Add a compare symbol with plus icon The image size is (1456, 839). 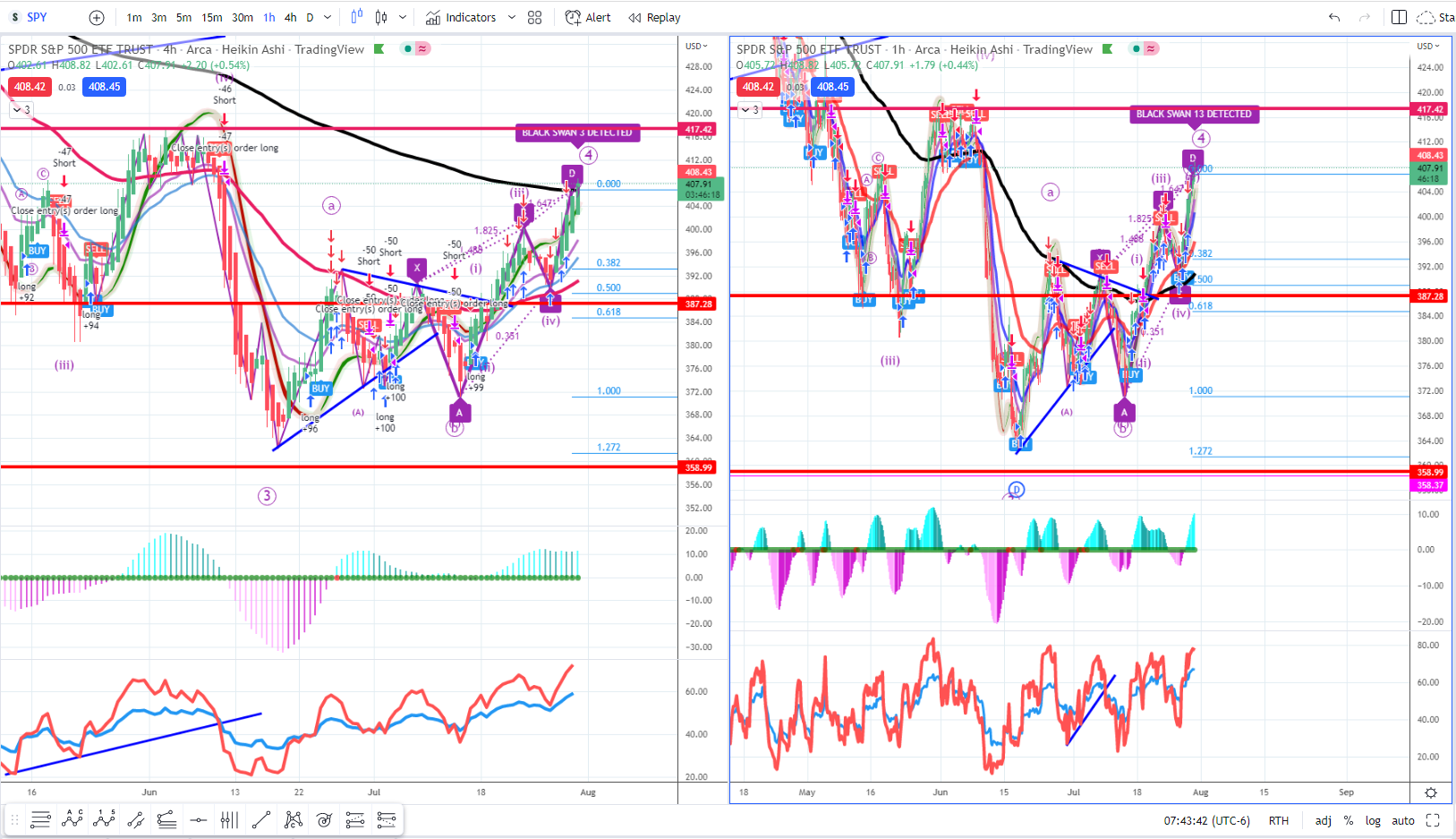(x=97, y=17)
